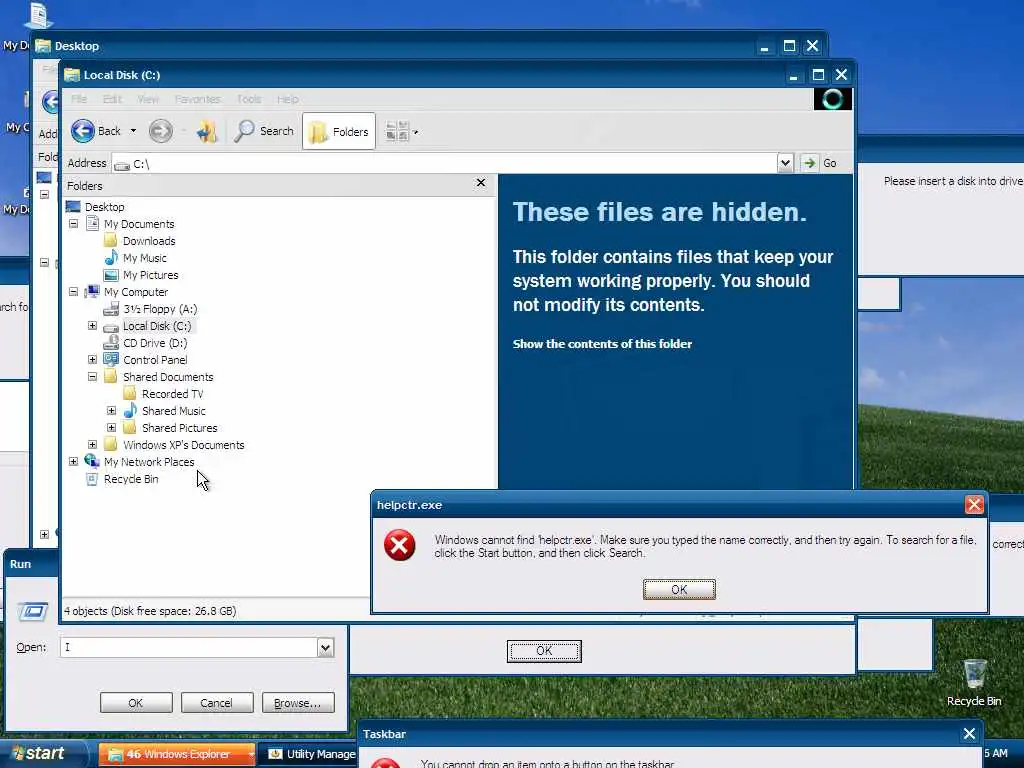Close the helpctr.exe error dialog
Viewport: 1024px width, 768px height.
974,505
